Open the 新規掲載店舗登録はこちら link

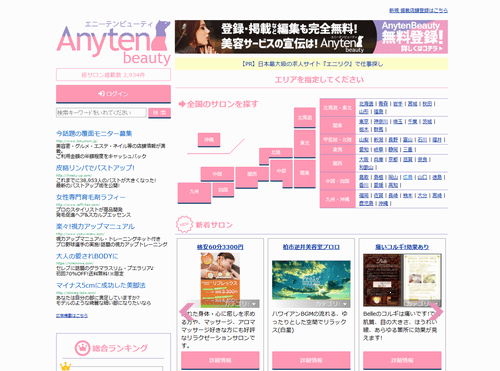pos(418,11)
